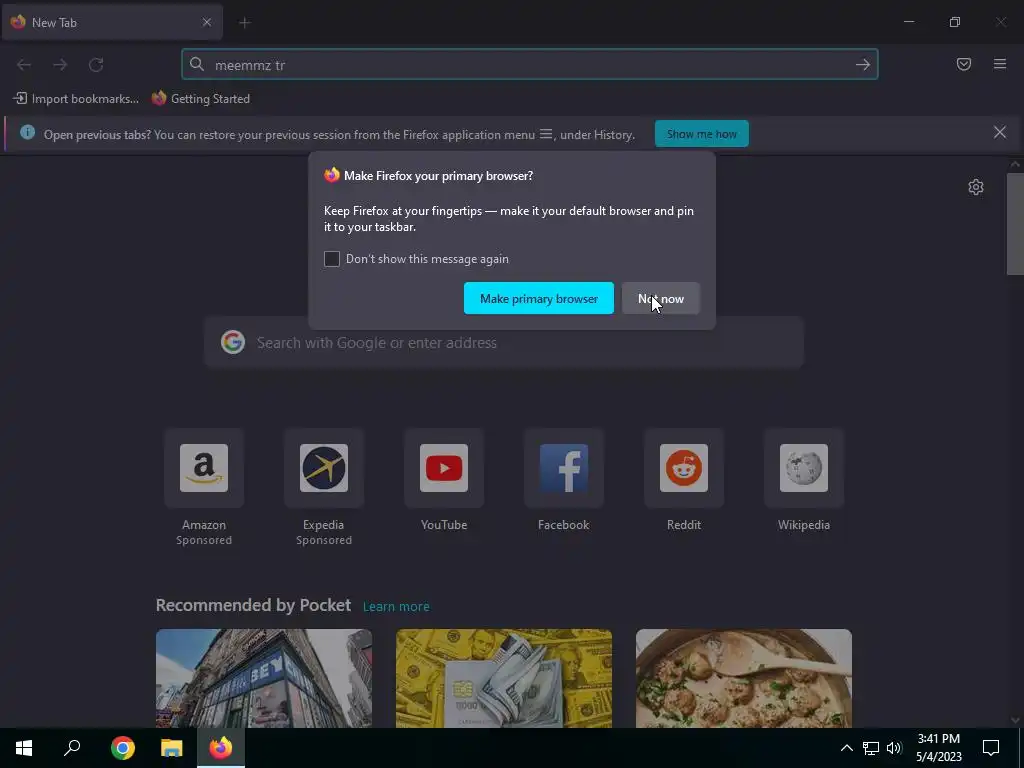Click the Firefox taskbar icon
1024x768 pixels.
click(221, 748)
